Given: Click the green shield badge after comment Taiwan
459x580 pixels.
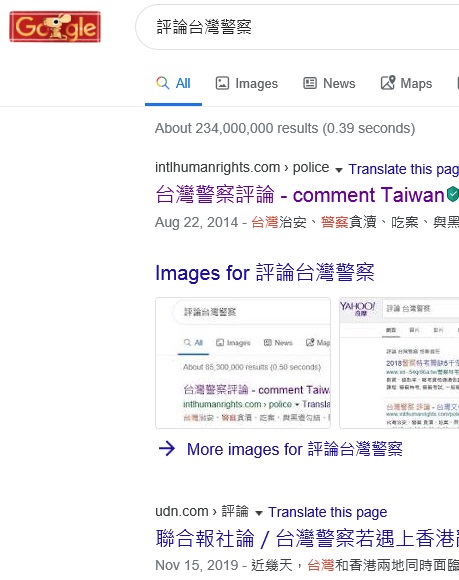Looking at the screenshot, I should click(x=453, y=194).
